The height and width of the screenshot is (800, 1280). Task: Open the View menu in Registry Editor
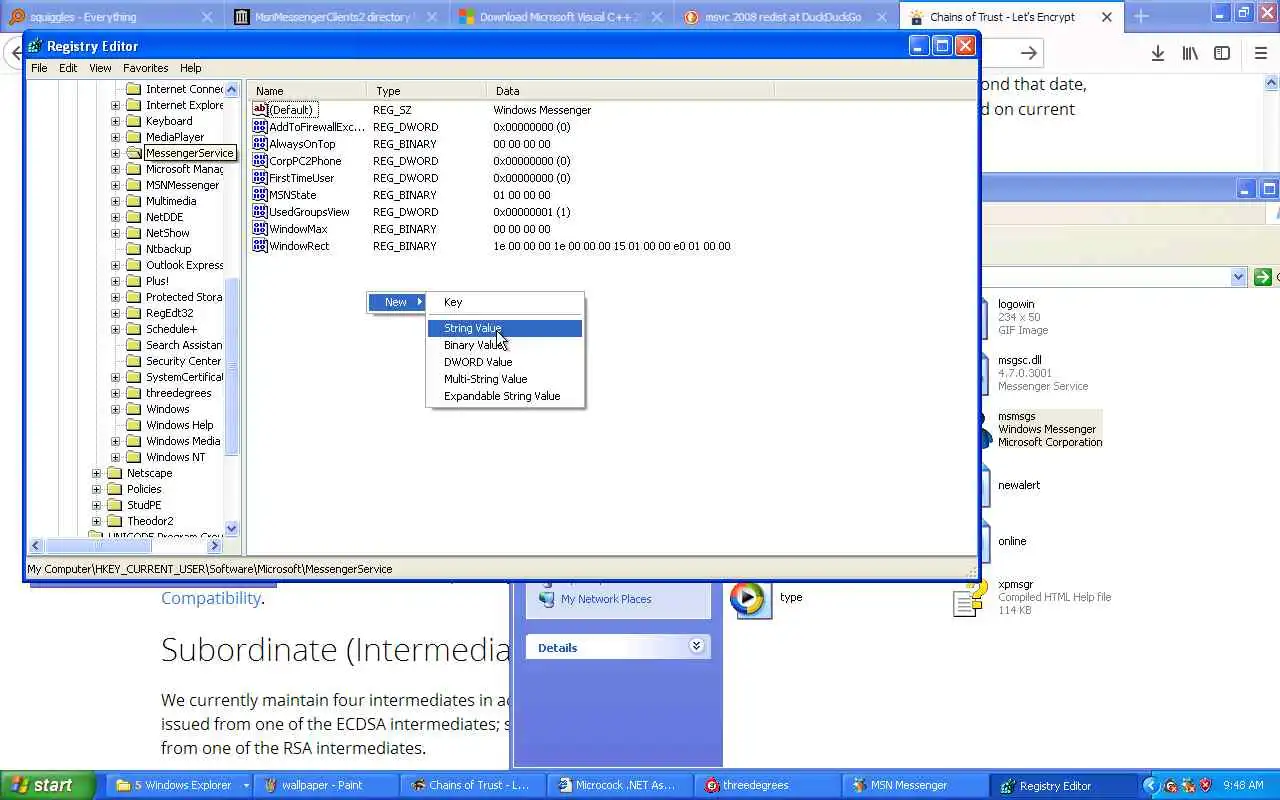tap(100, 68)
